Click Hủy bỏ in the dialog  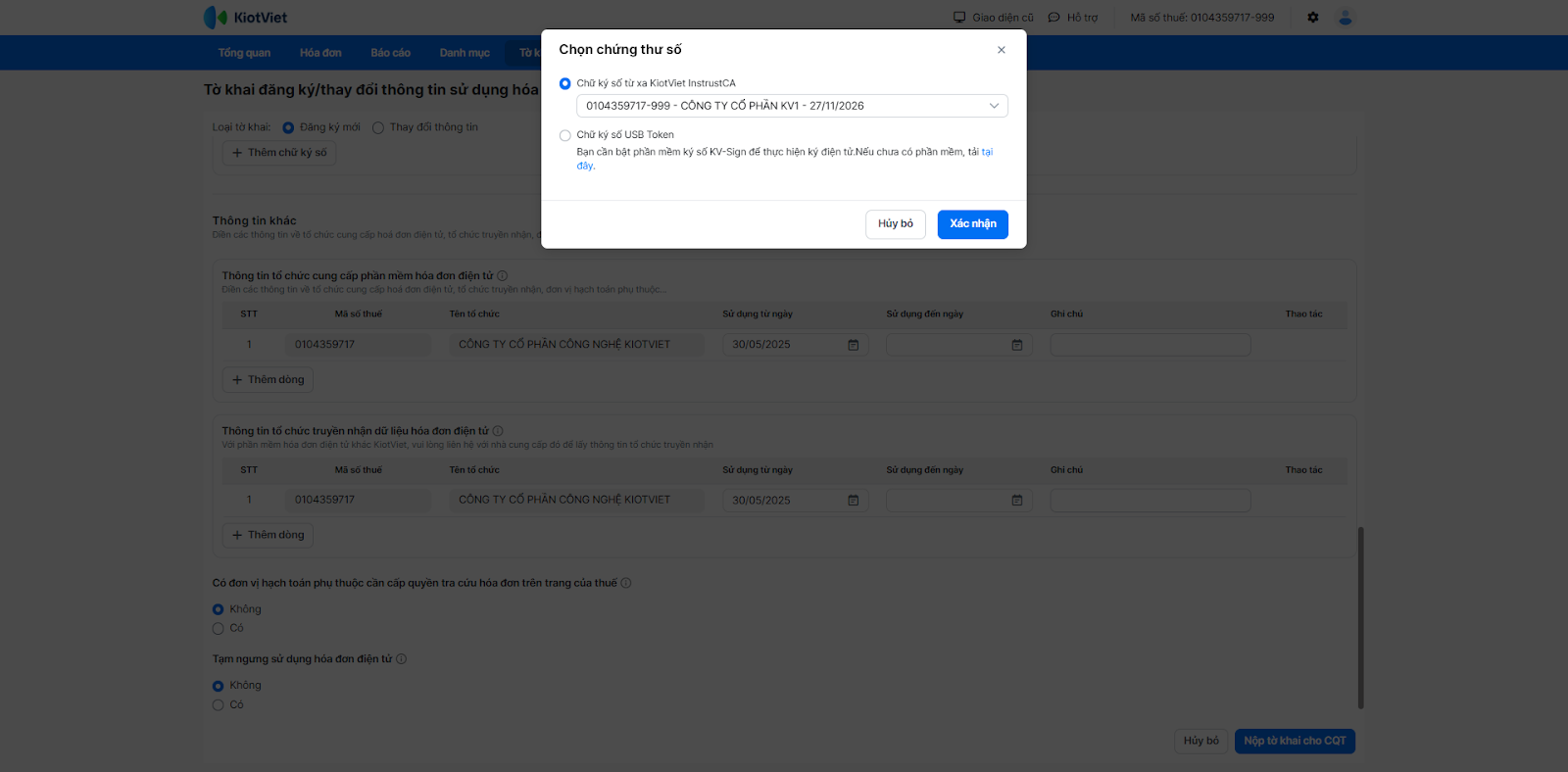pyautogui.click(x=895, y=224)
